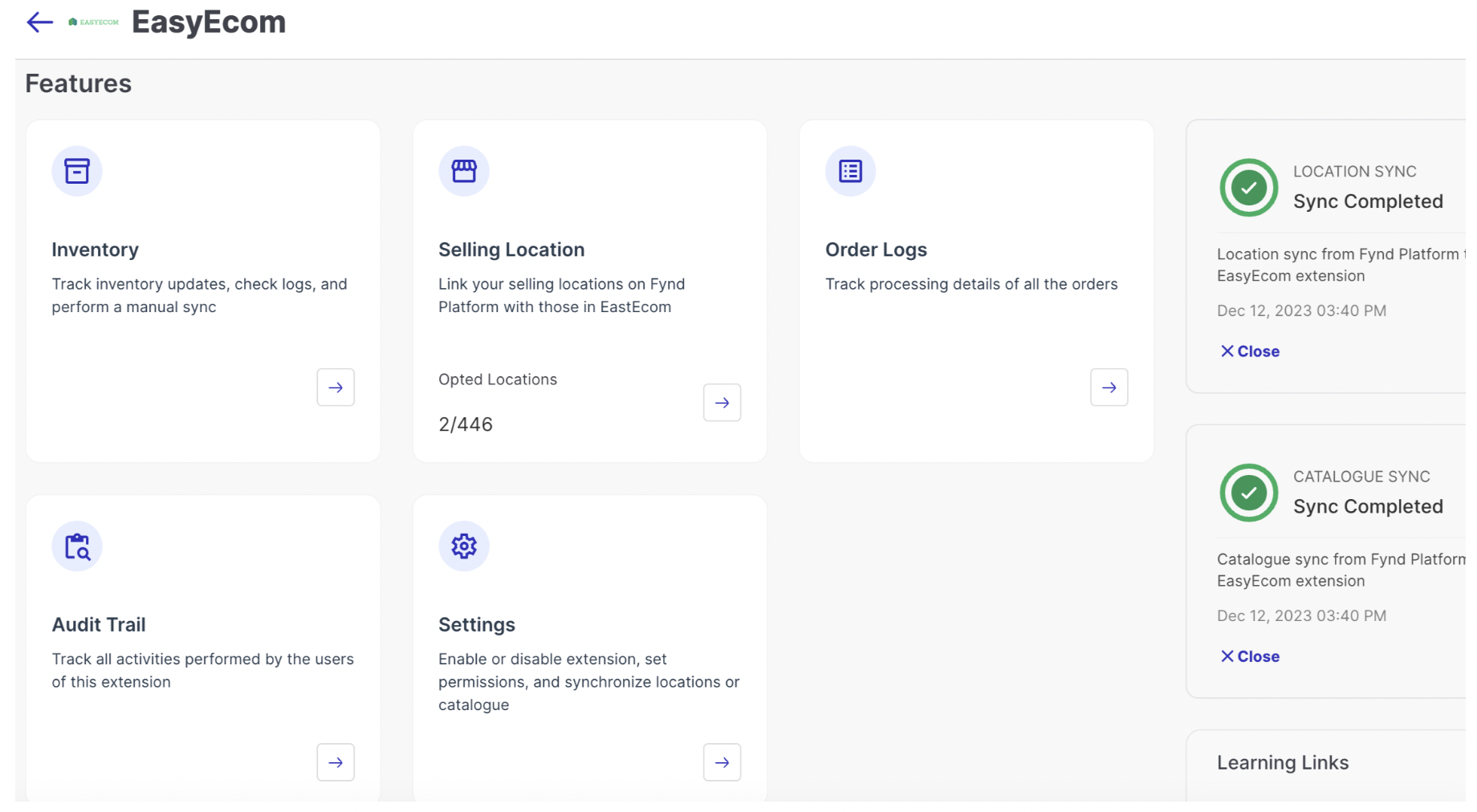
Task: Click Sync Completed under Catalogue Sync
Action: point(1368,506)
